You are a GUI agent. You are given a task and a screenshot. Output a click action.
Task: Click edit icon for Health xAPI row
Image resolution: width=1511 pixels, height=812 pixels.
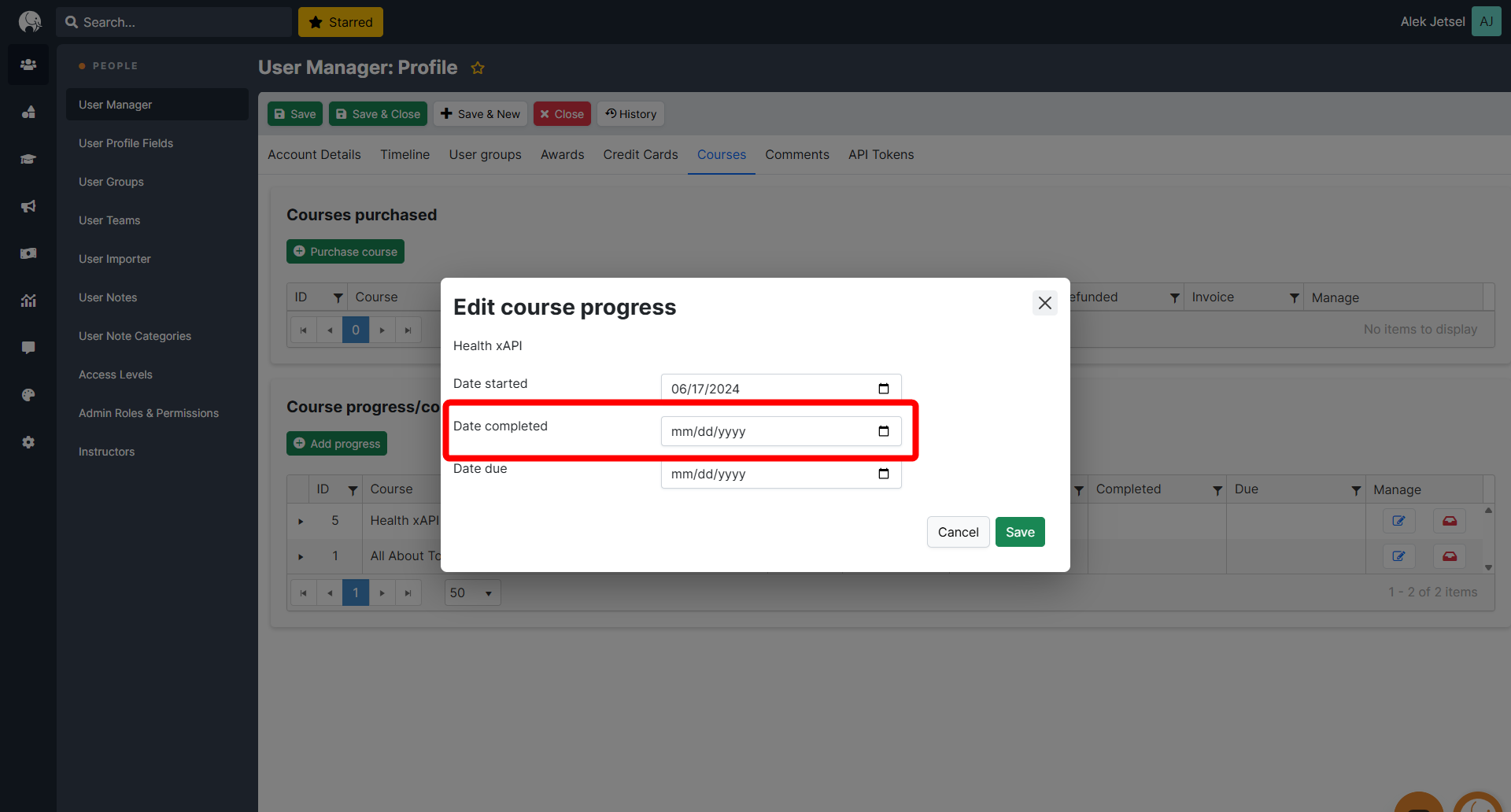(x=1398, y=521)
